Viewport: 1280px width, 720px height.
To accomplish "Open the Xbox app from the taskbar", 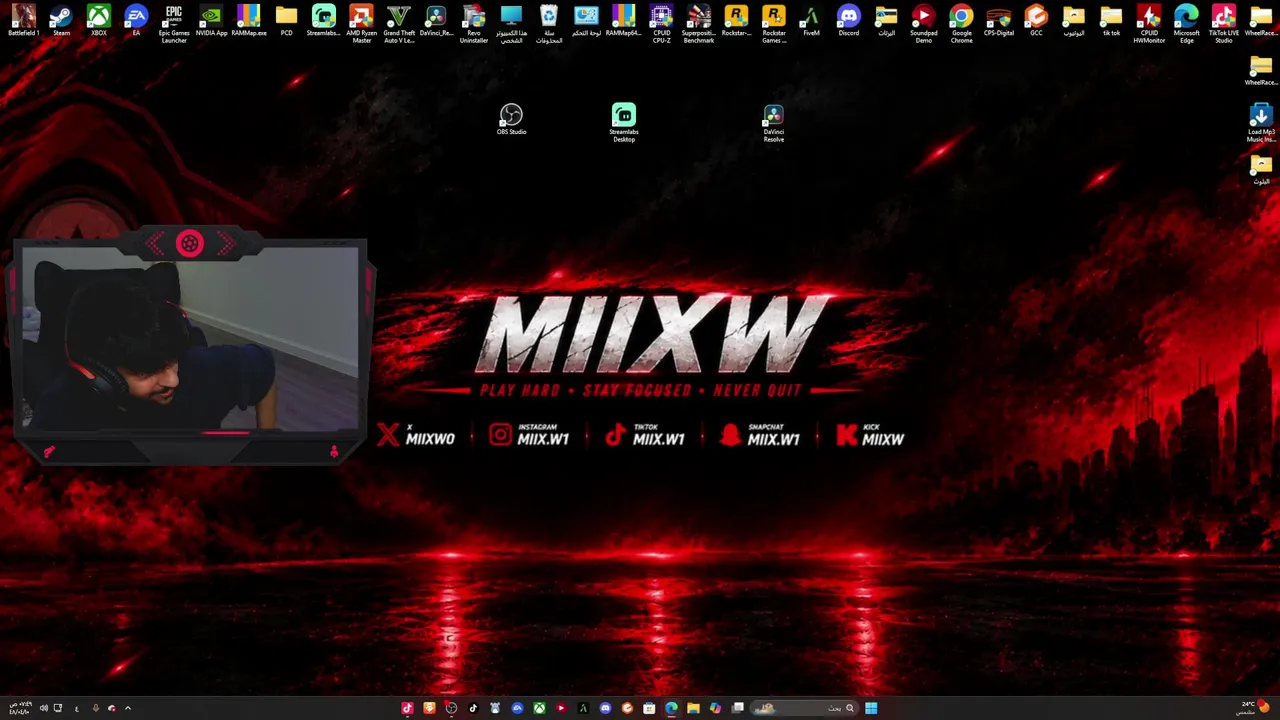I will pyautogui.click(x=539, y=708).
